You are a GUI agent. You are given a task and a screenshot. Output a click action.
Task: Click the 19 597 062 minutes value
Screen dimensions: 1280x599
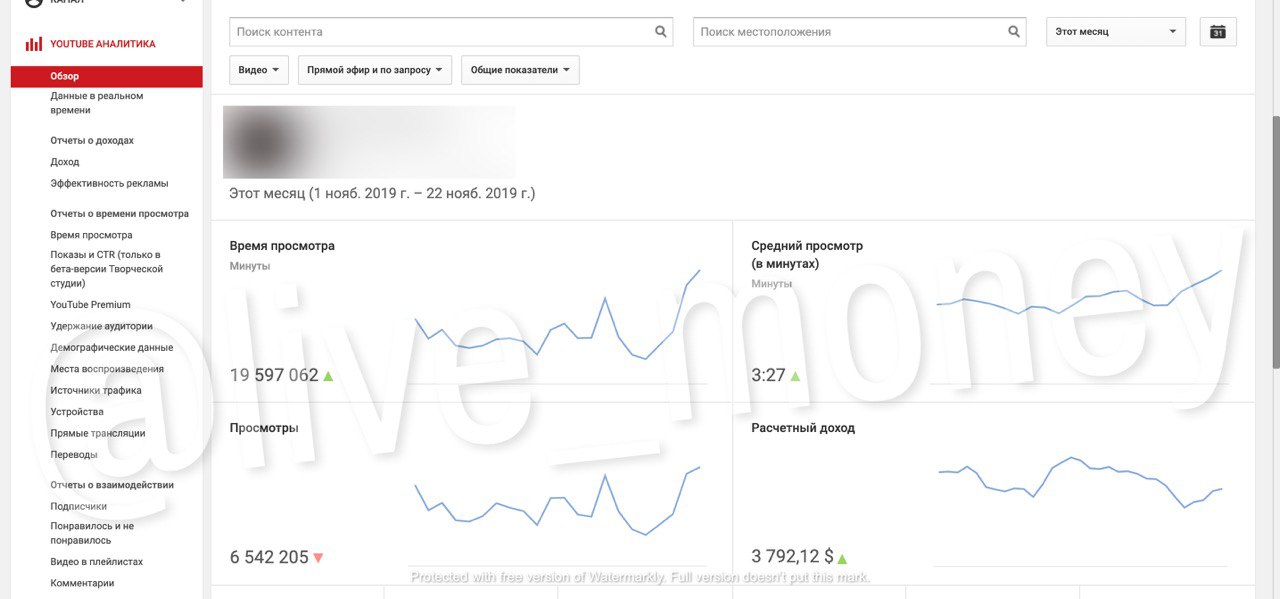coord(274,376)
